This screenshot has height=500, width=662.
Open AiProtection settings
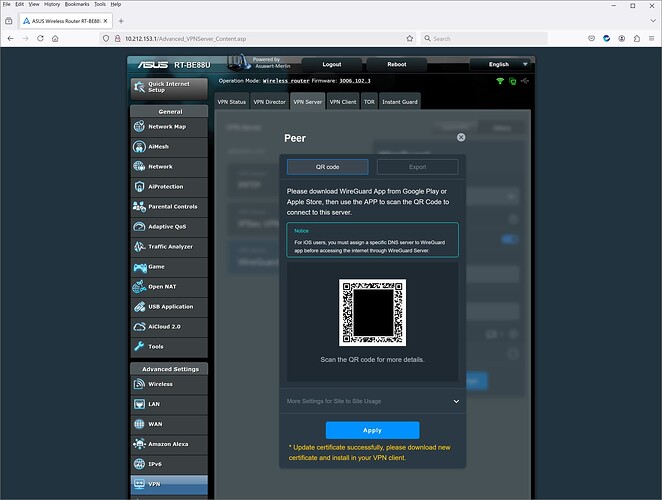click(x=167, y=187)
